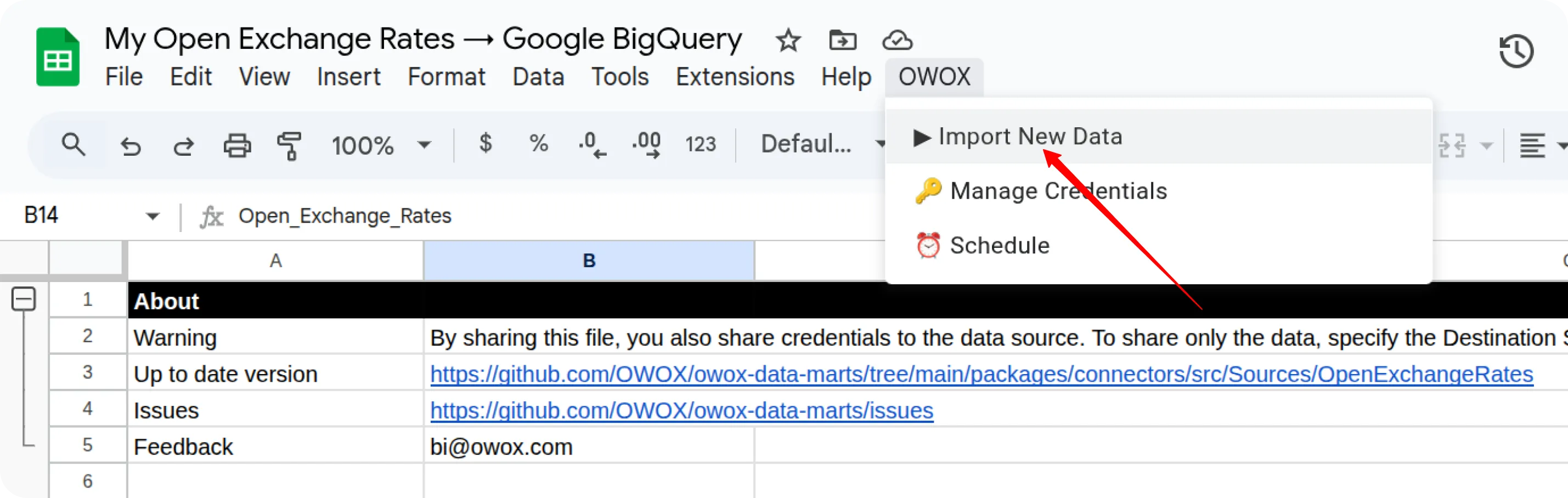Check the cloud save status icon
1568x498 pixels.
click(x=897, y=40)
